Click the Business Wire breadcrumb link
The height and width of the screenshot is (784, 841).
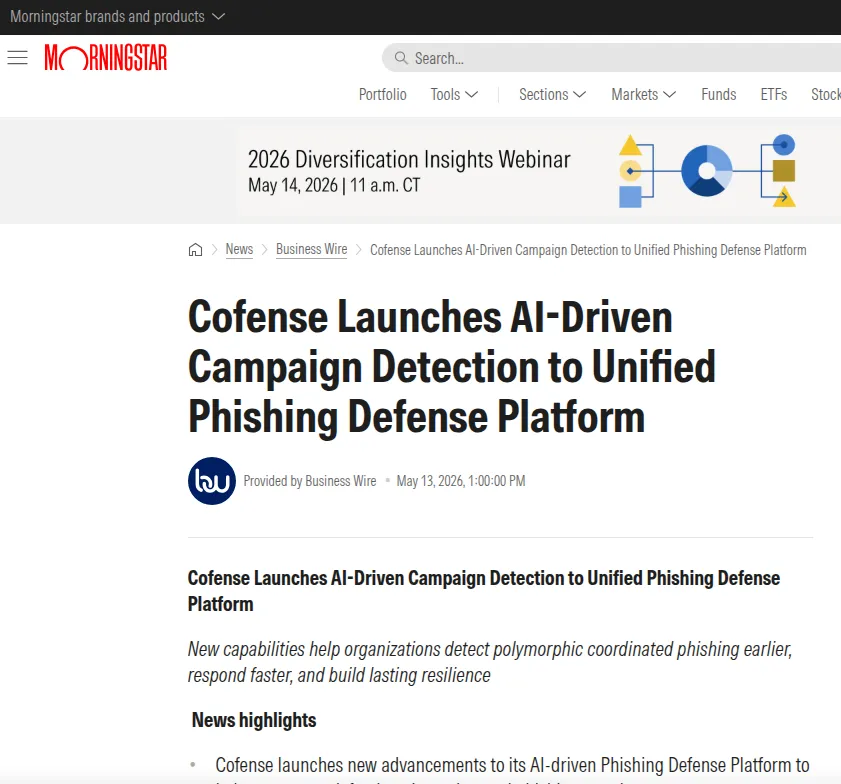coord(312,249)
